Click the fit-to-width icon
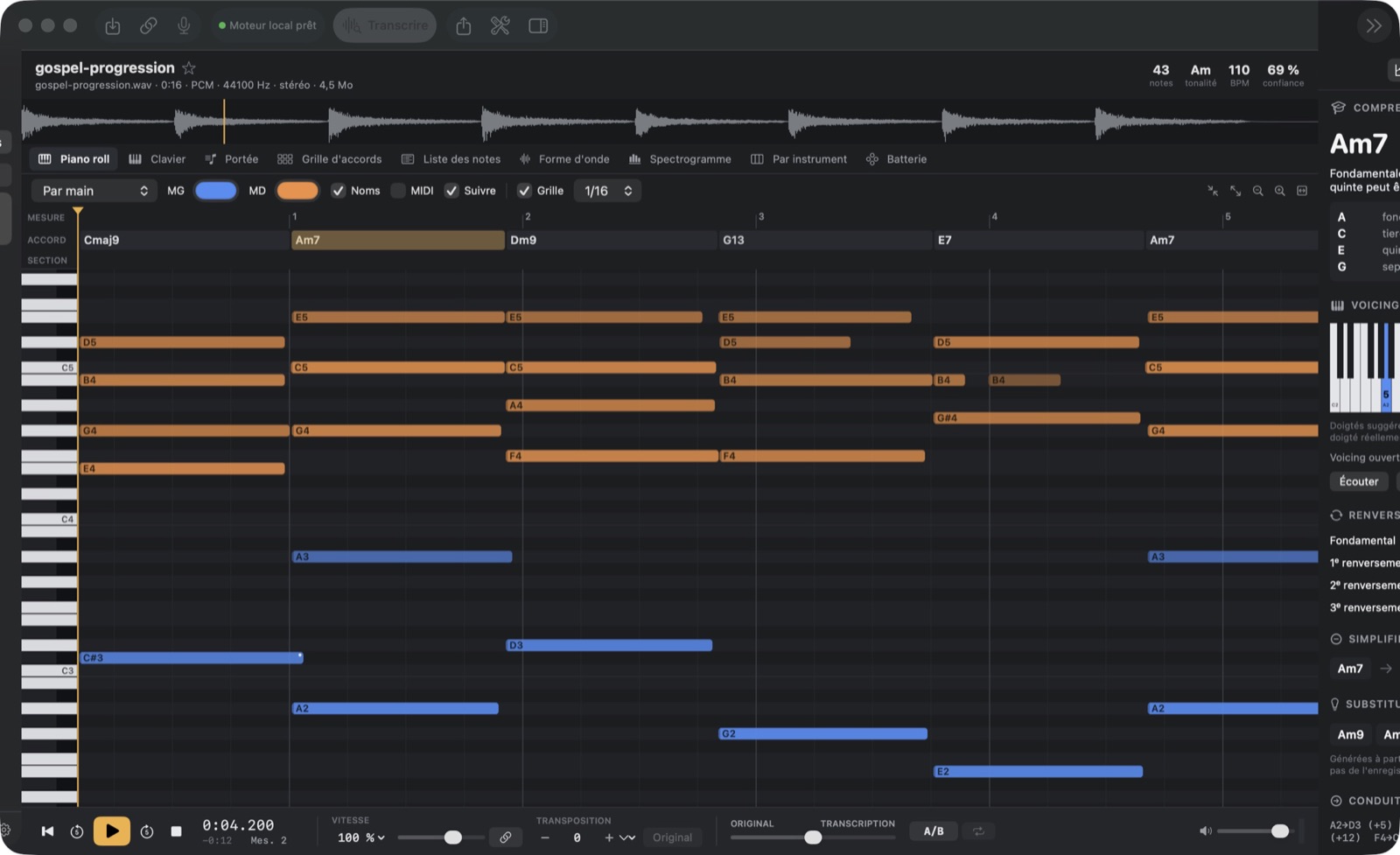The image size is (1400, 855). (x=1302, y=191)
